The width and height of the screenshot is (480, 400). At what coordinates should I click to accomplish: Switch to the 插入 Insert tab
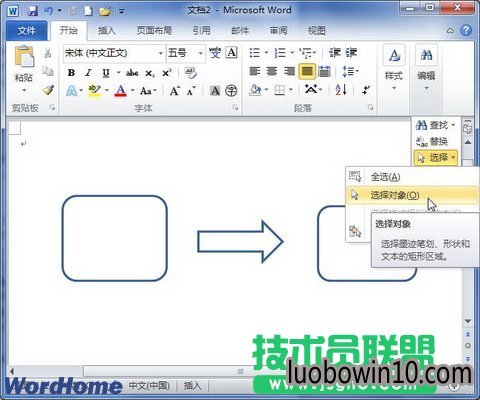tap(107, 31)
